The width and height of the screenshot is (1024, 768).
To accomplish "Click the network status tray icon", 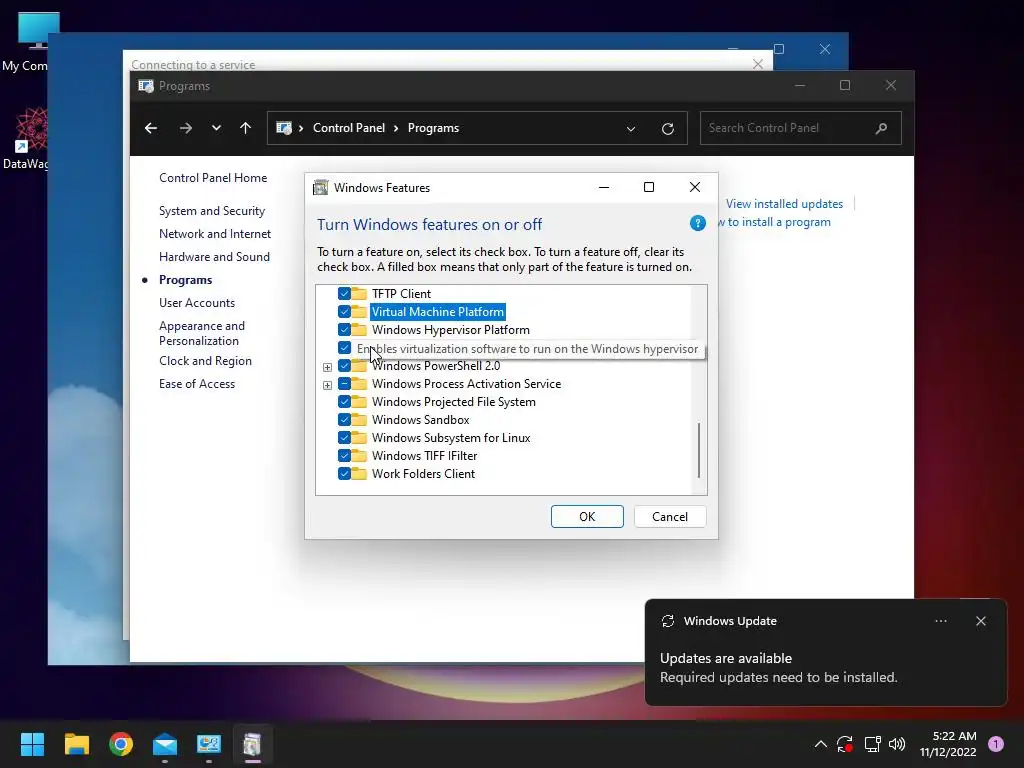I will point(872,744).
